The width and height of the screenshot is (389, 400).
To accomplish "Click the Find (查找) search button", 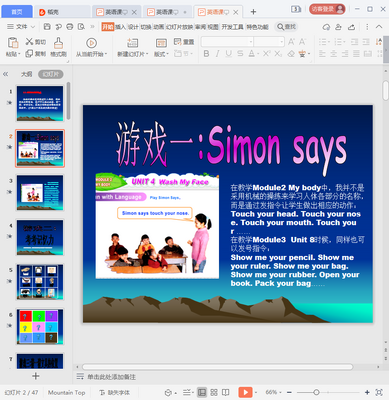I will 286,27.
